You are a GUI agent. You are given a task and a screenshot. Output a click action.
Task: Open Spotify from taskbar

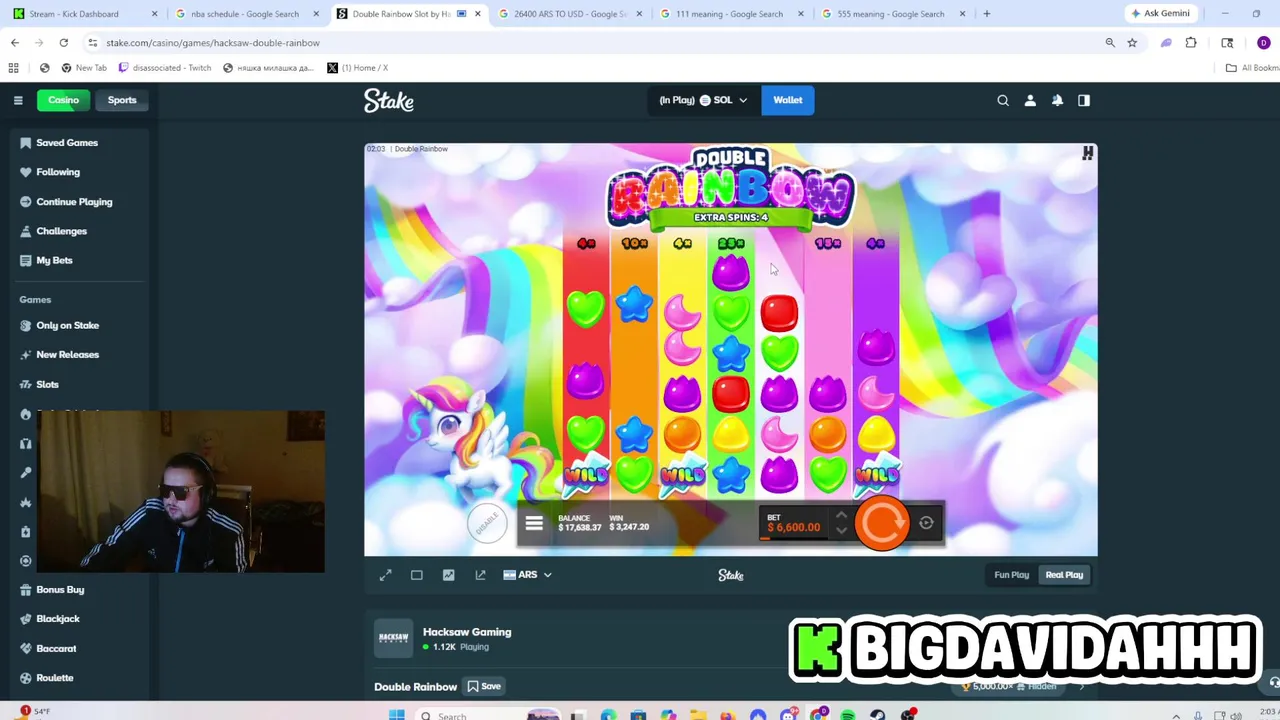tap(848, 715)
